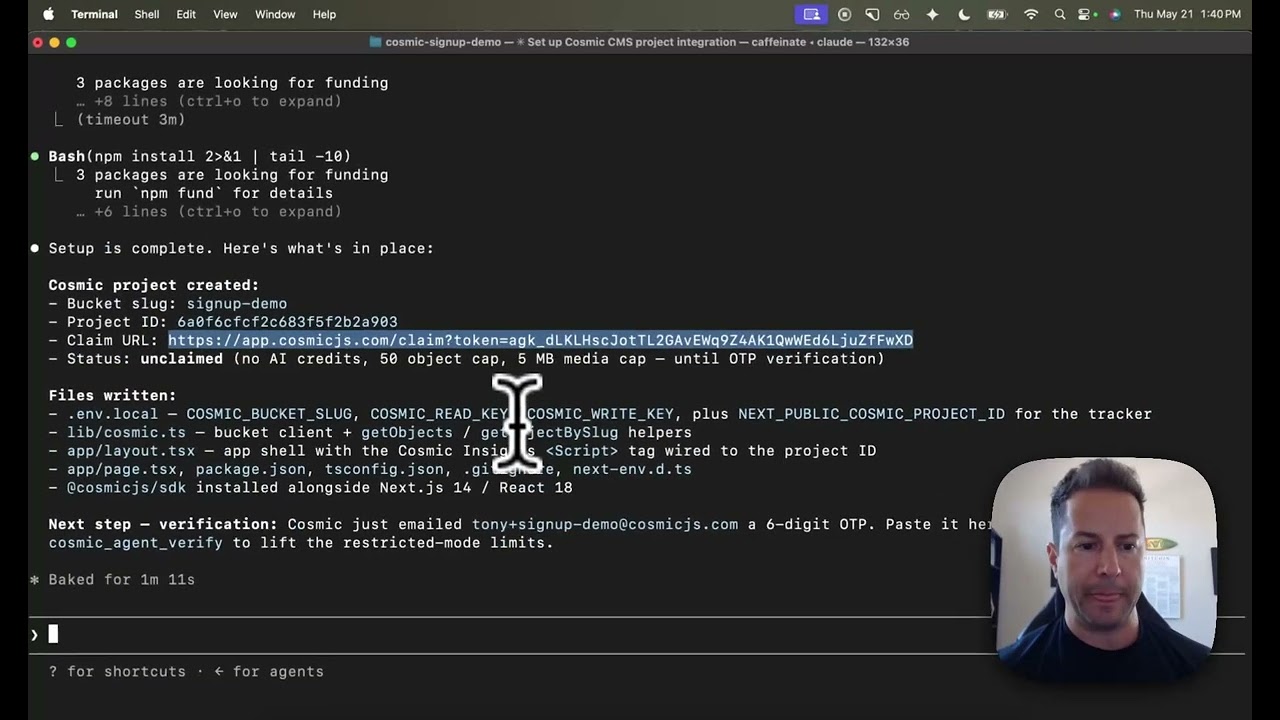This screenshot has width=1280, height=720.
Task: Open the highlighted Cosmic claim URL
Action: (x=540, y=340)
